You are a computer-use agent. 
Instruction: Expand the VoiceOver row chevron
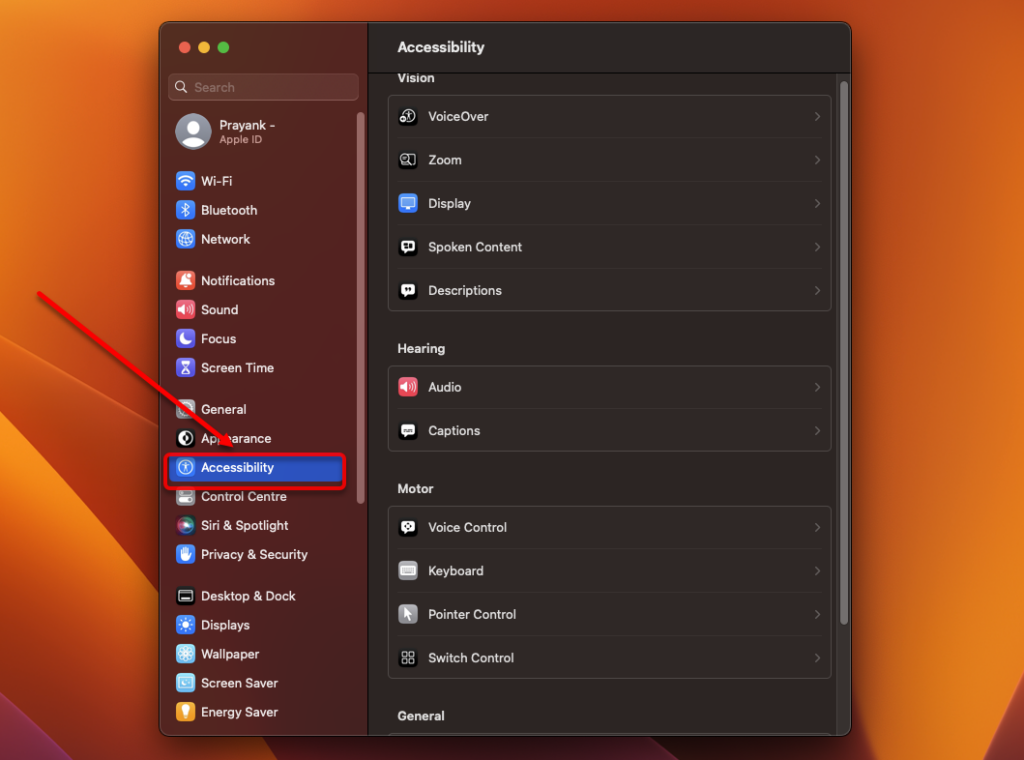(817, 116)
